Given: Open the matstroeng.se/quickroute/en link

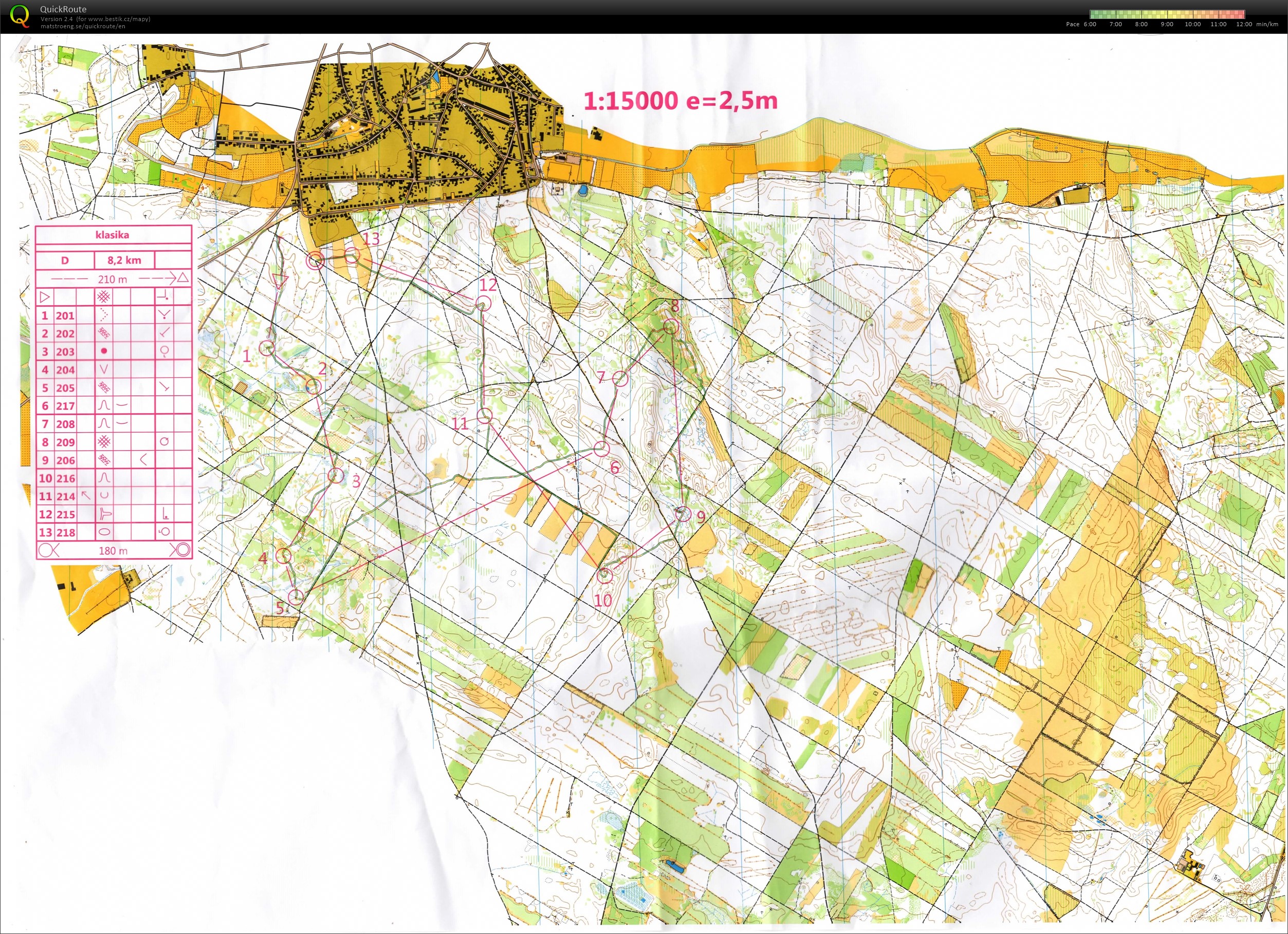Looking at the screenshot, I should click(x=83, y=26).
